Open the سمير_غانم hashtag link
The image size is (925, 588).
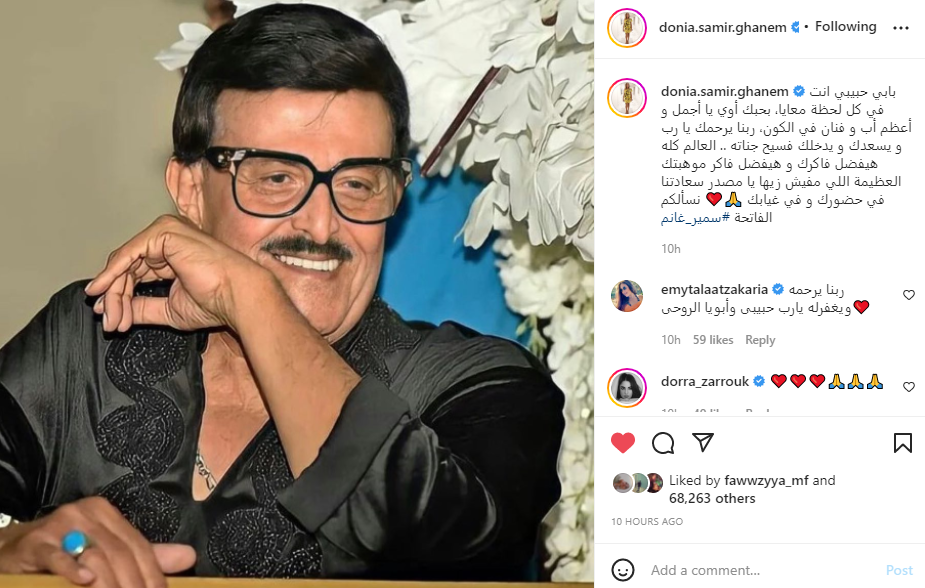click(696, 218)
